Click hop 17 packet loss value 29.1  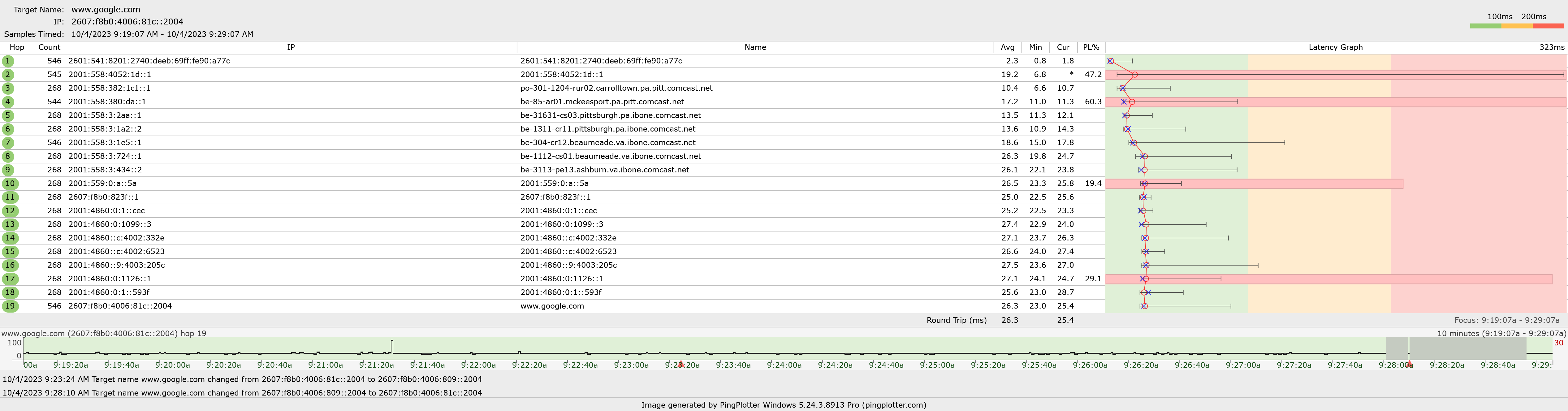click(1093, 279)
